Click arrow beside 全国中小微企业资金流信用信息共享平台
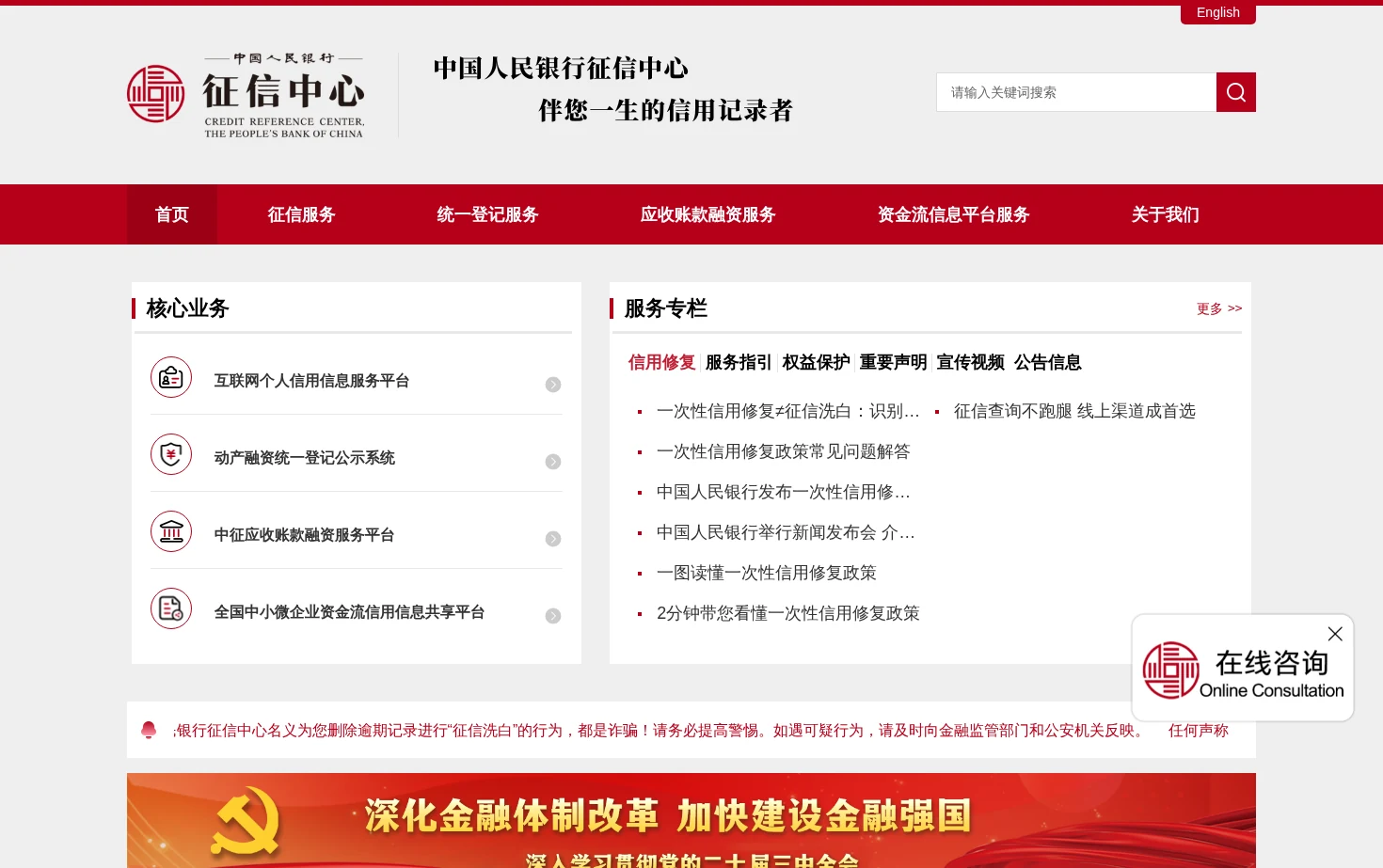The width and height of the screenshot is (1383, 868). click(553, 616)
